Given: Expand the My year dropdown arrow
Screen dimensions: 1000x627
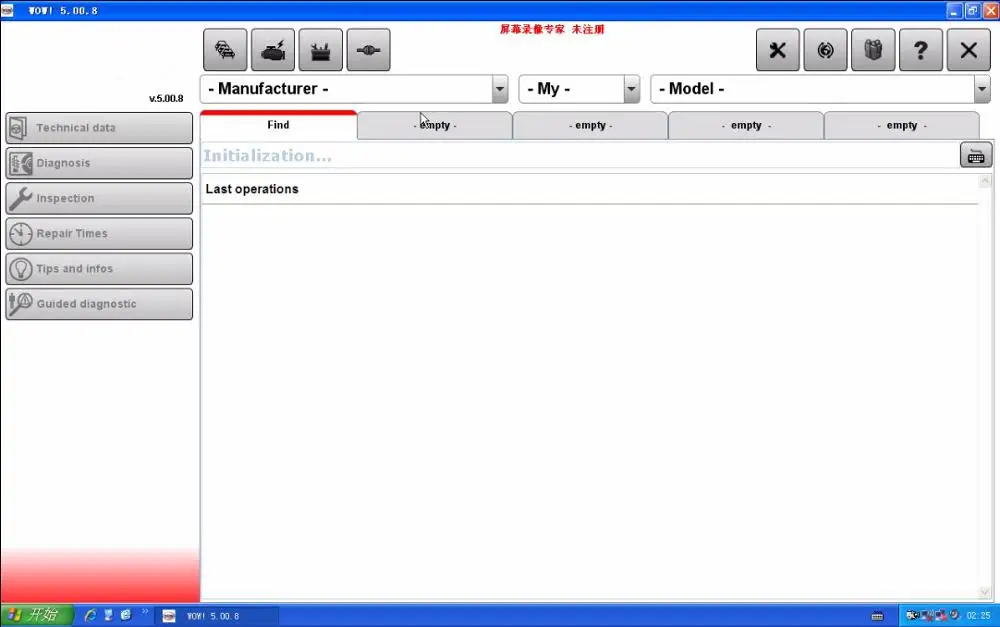Looking at the screenshot, I should point(631,89).
